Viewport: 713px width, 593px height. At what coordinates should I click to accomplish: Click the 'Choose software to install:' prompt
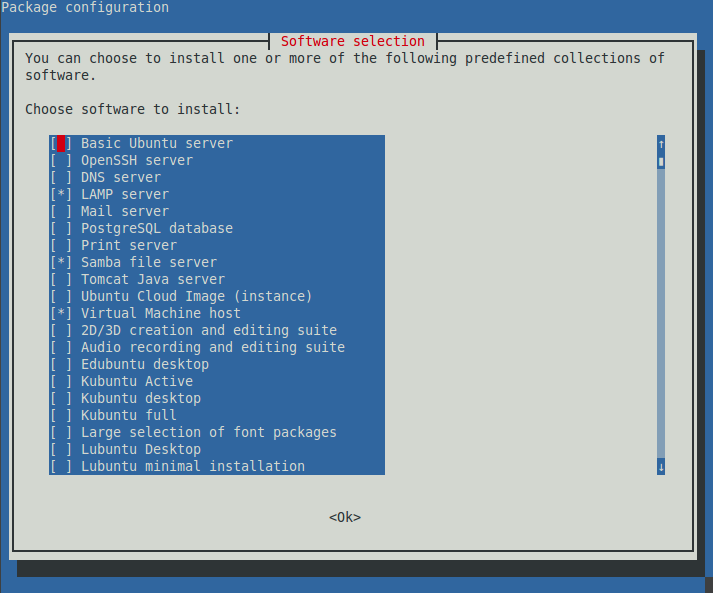(x=132, y=109)
